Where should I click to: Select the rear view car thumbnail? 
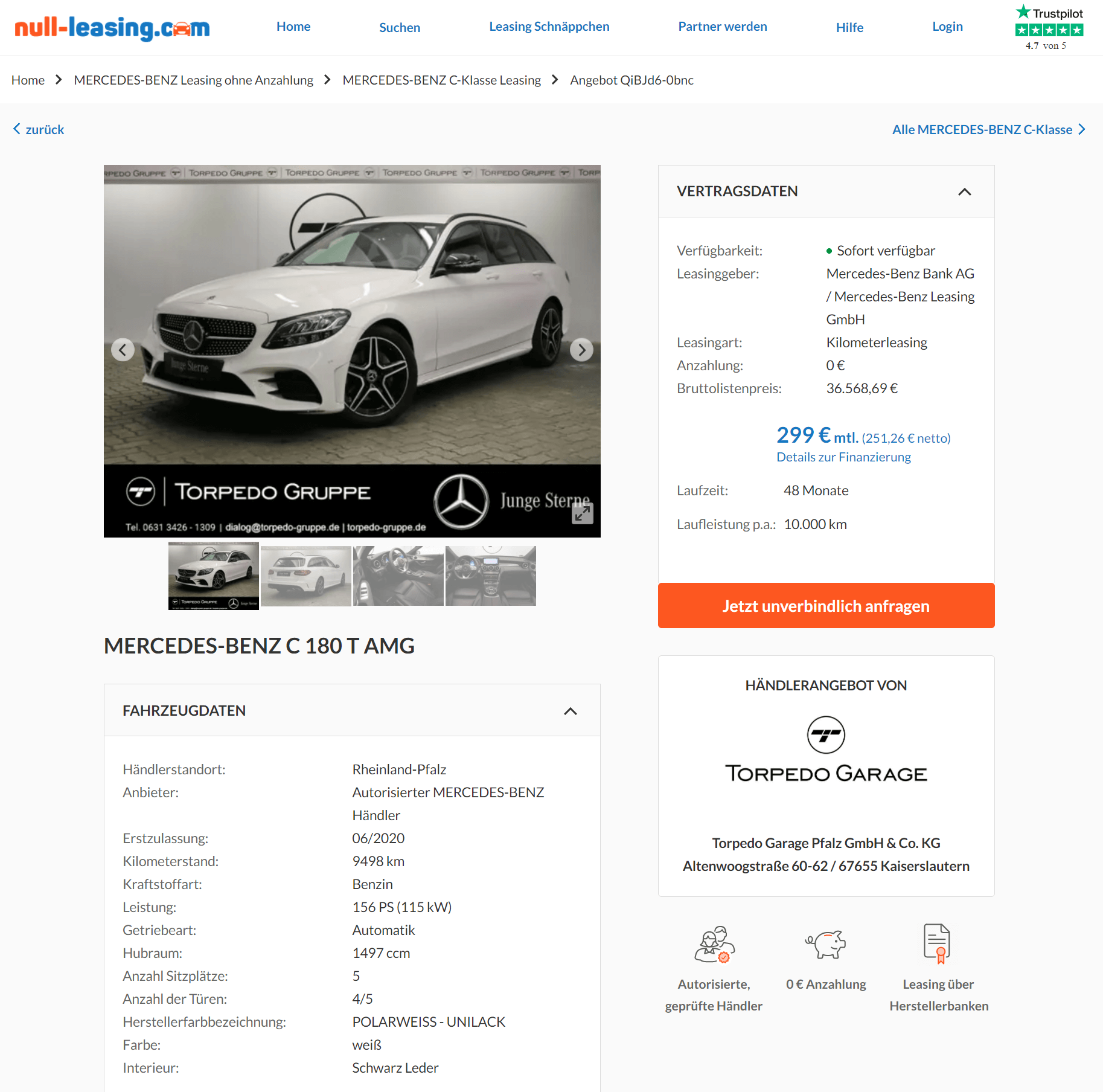point(305,576)
